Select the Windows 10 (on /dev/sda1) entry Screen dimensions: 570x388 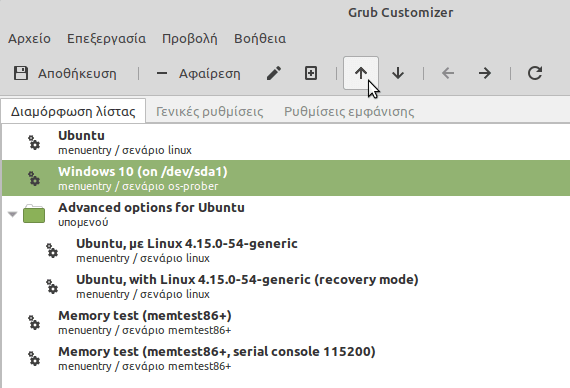click(286, 178)
